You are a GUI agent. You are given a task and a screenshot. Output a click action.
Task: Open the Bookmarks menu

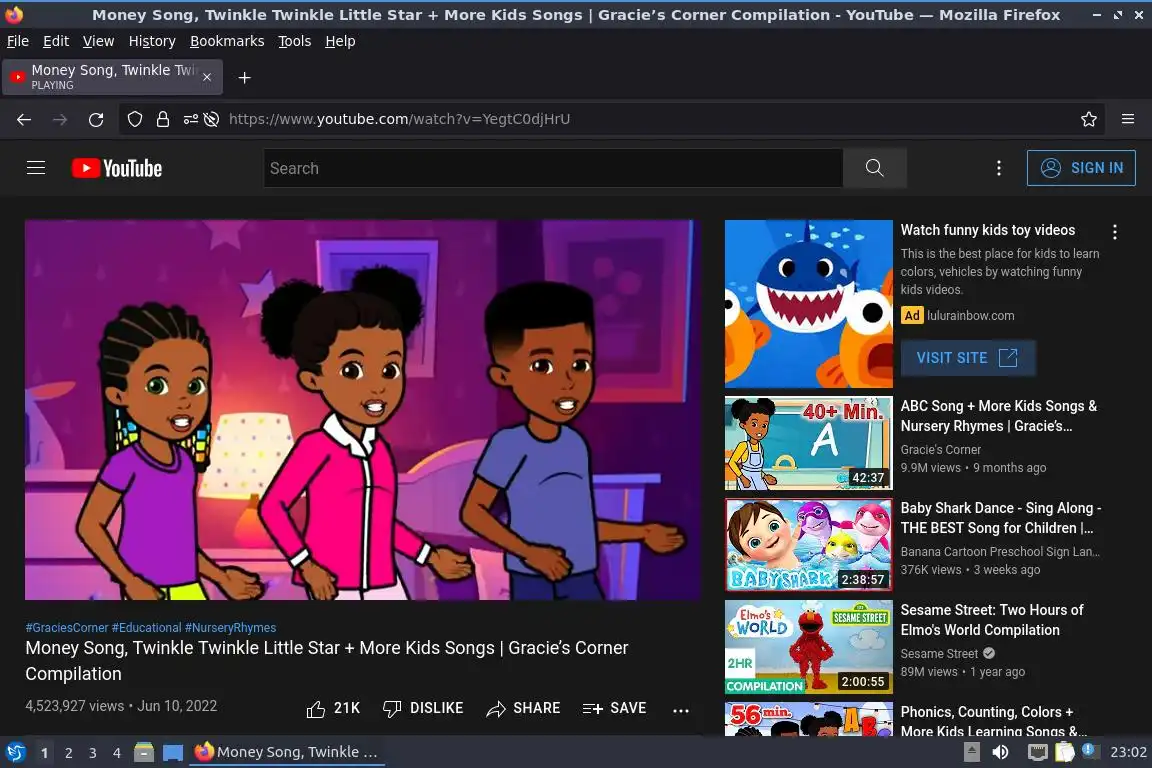click(227, 41)
